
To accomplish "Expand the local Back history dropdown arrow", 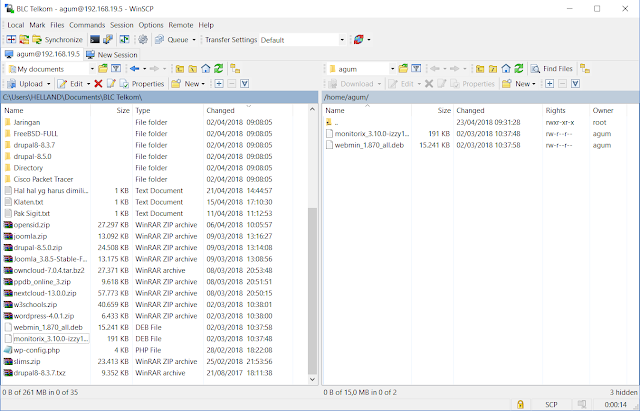I will point(144,69).
